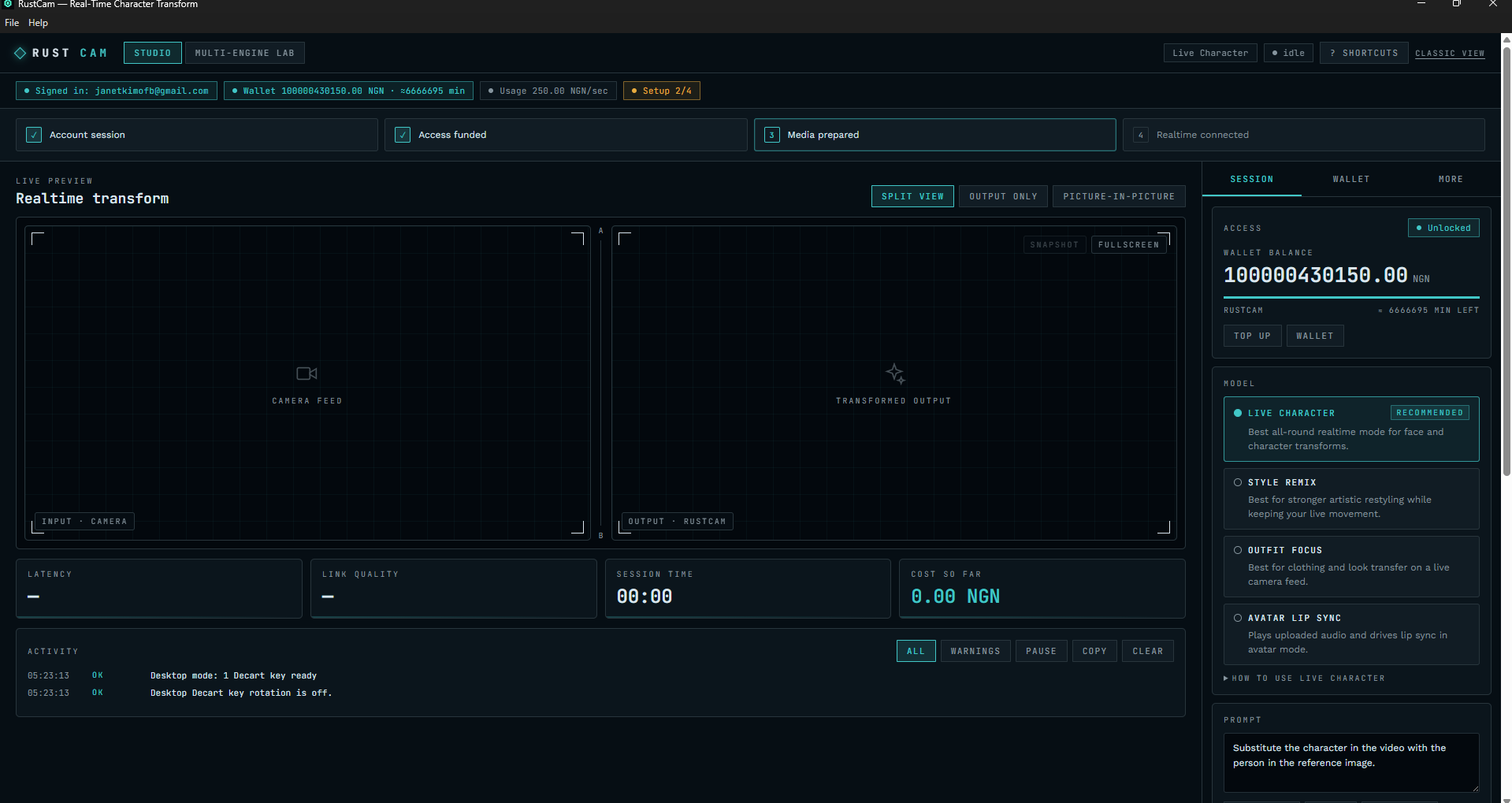
Task: Expand How to use Live Character
Action: pos(1304,678)
